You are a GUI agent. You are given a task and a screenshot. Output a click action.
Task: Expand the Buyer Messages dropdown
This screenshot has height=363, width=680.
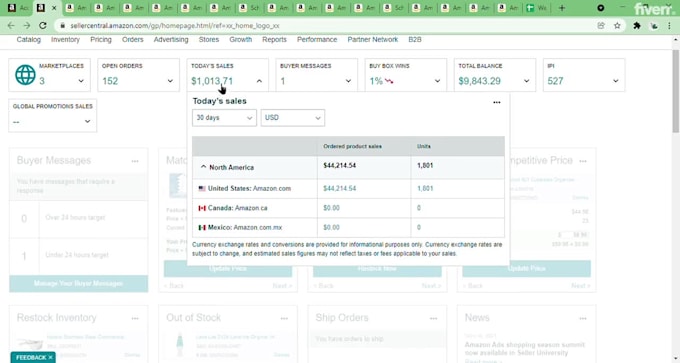click(348, 81)
